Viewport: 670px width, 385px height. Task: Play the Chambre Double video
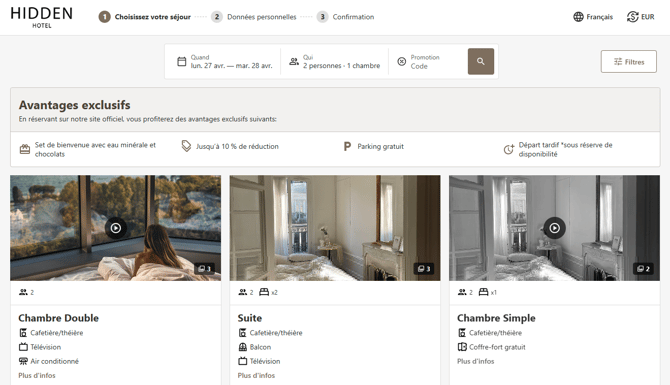[x=116, y=228]
